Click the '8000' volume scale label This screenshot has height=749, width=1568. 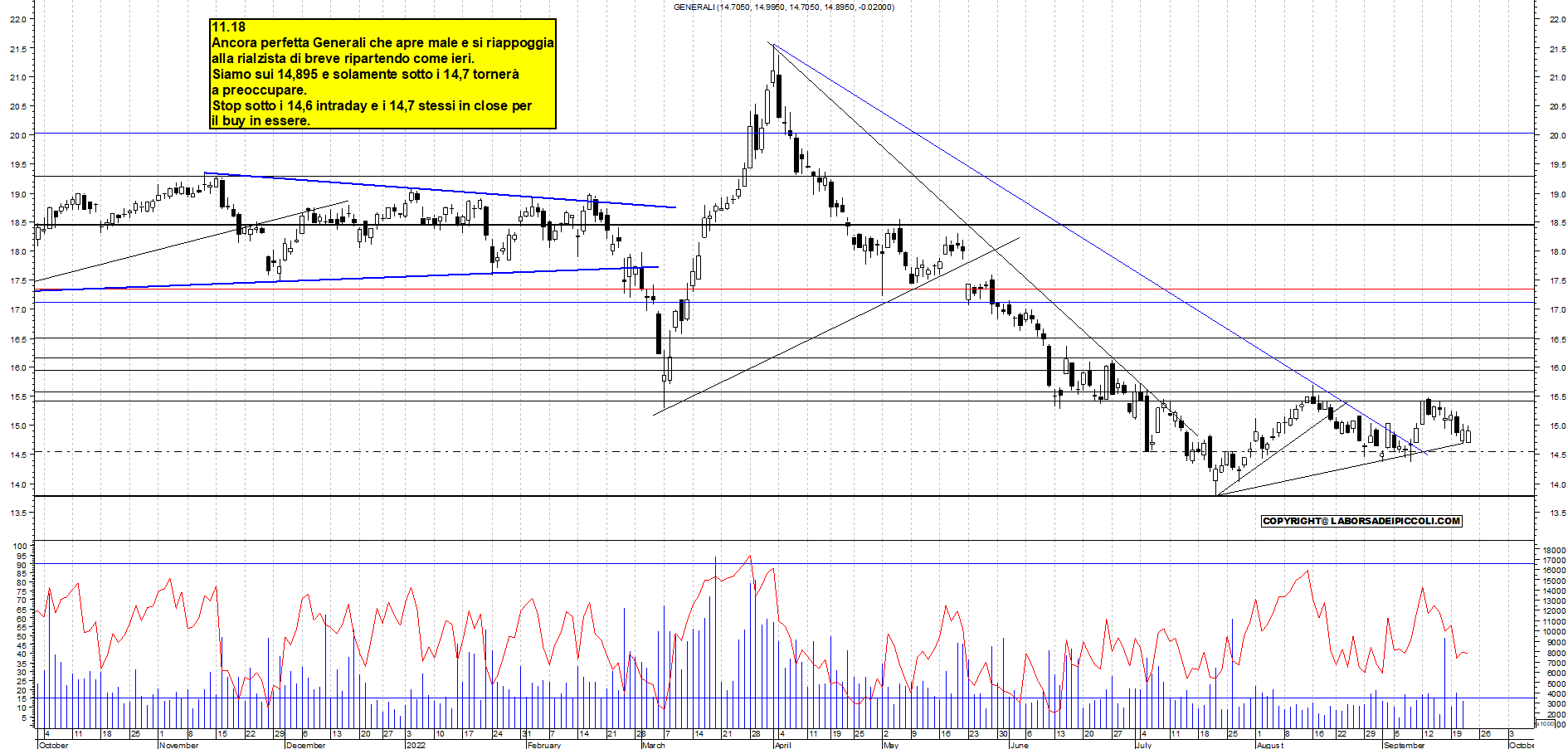[x=1556, y=653]
